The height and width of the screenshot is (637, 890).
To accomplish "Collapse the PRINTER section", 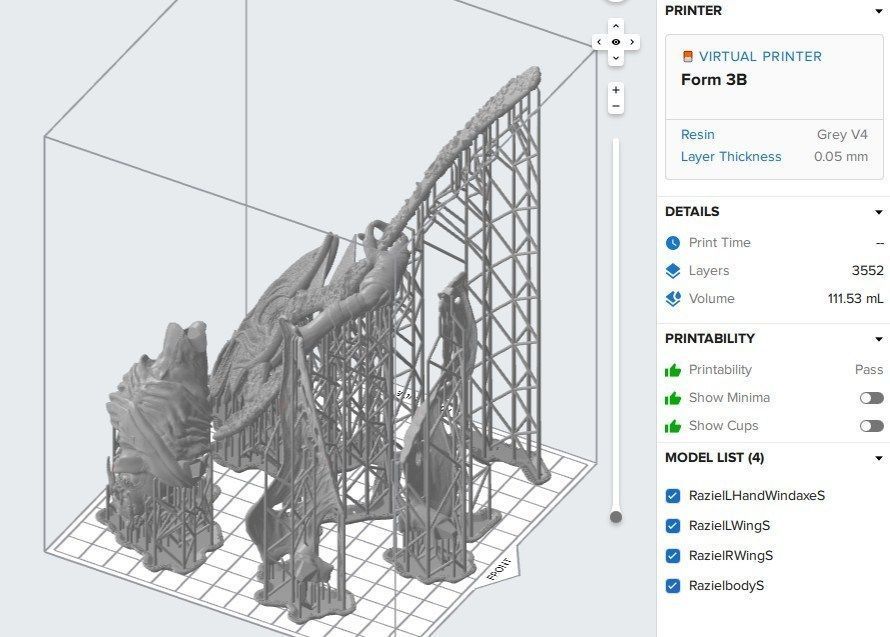I will point(879,11).
